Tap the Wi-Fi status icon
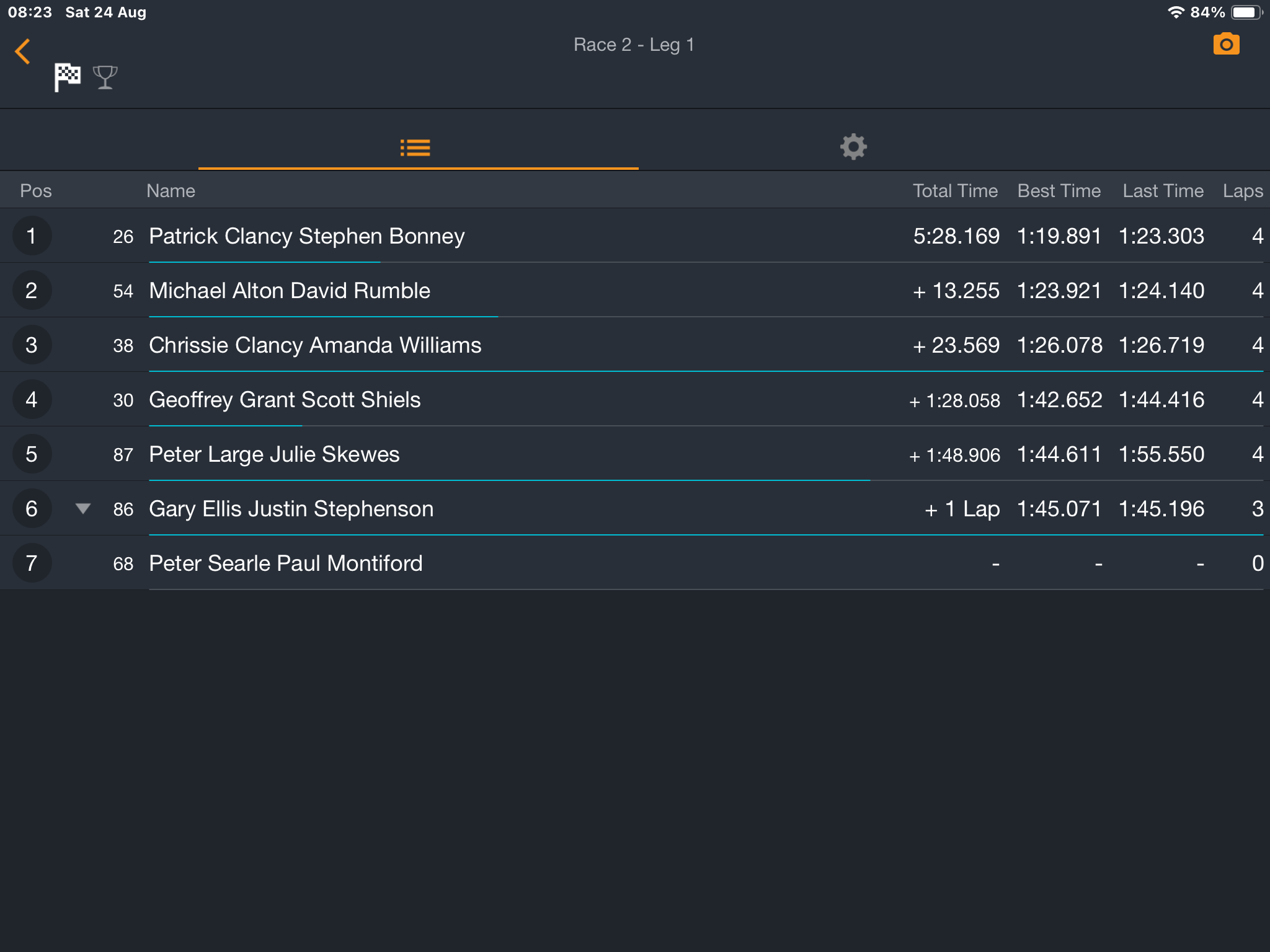 [1176, 12]
